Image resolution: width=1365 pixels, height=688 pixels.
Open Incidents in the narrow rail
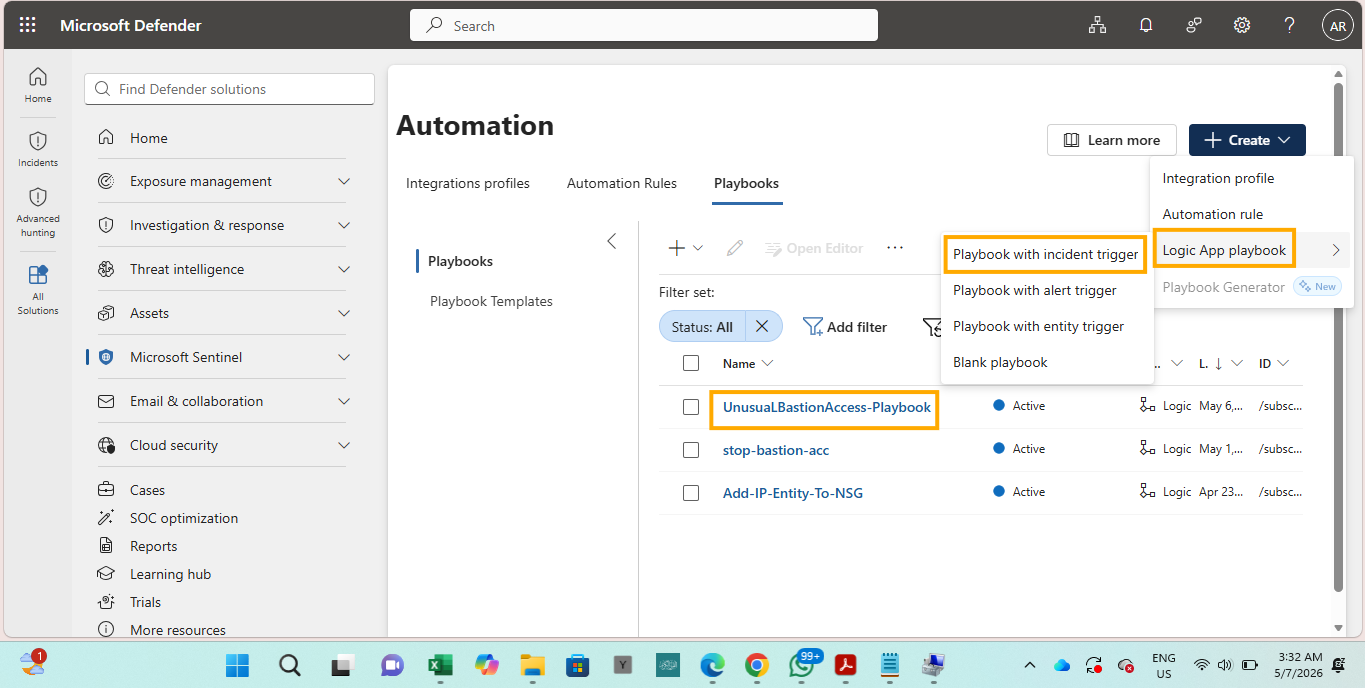38,149
